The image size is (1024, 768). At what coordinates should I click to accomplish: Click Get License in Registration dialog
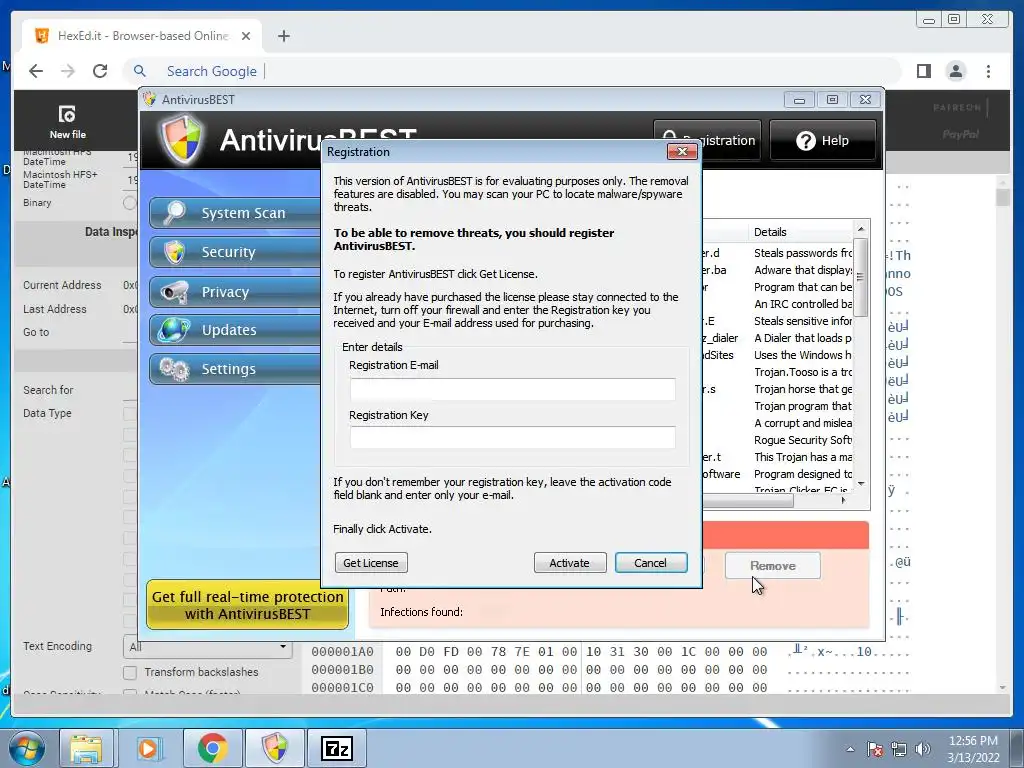tap(371, 563)
